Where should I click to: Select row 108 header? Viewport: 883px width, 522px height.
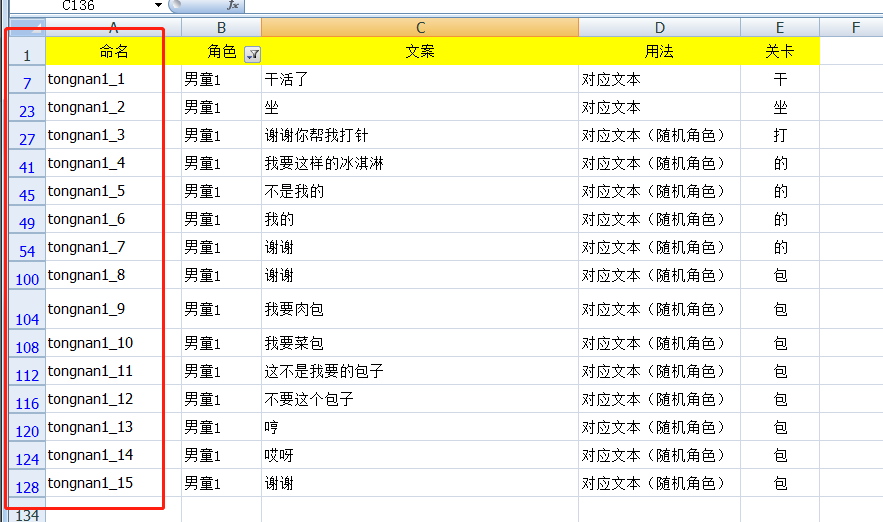(x=27, y=343)
